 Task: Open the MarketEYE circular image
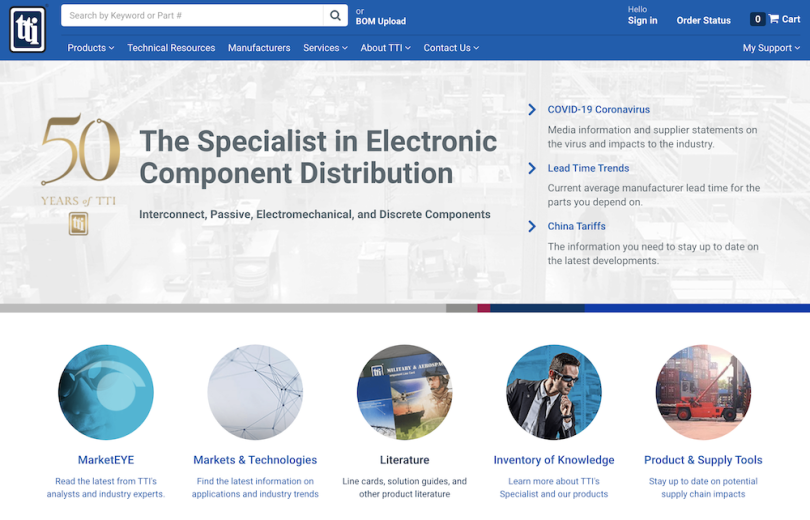click(x=106, y=392)
